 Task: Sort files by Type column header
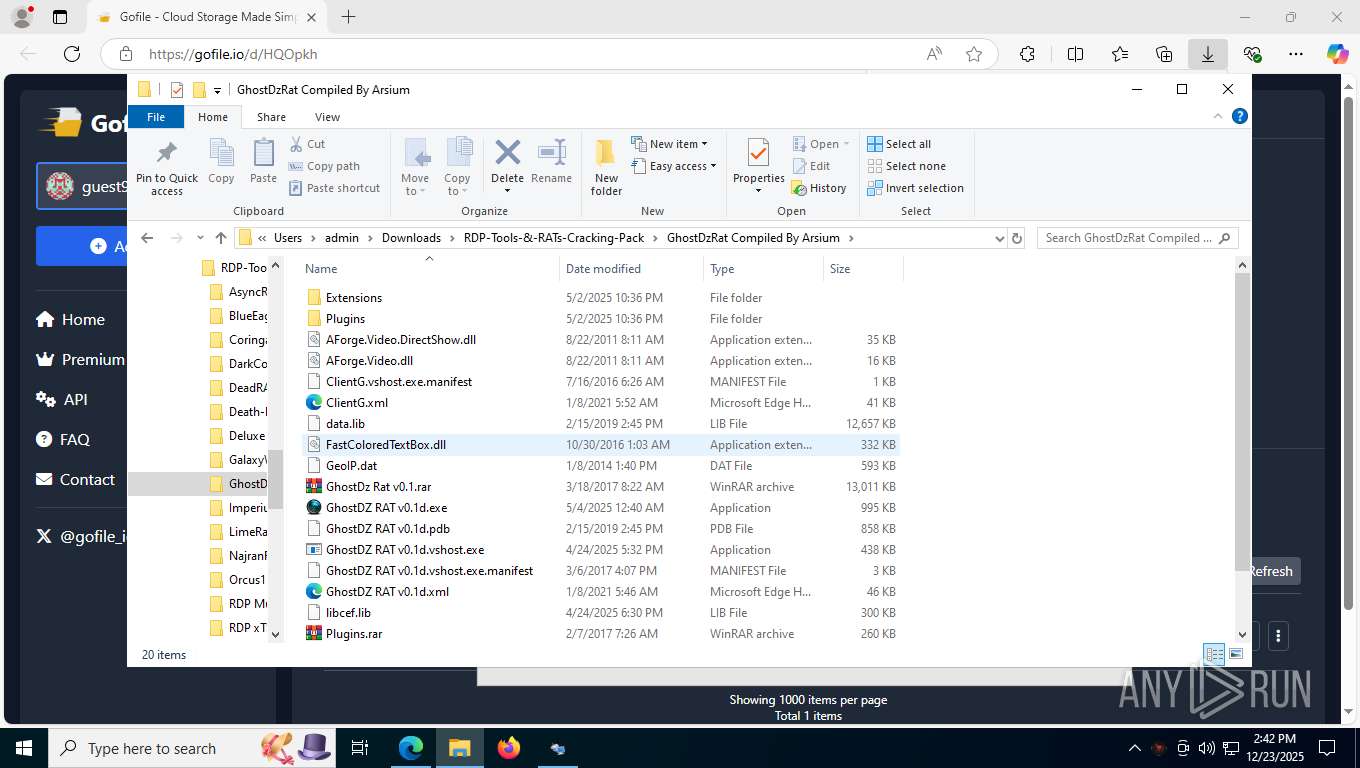click(763, 269)
